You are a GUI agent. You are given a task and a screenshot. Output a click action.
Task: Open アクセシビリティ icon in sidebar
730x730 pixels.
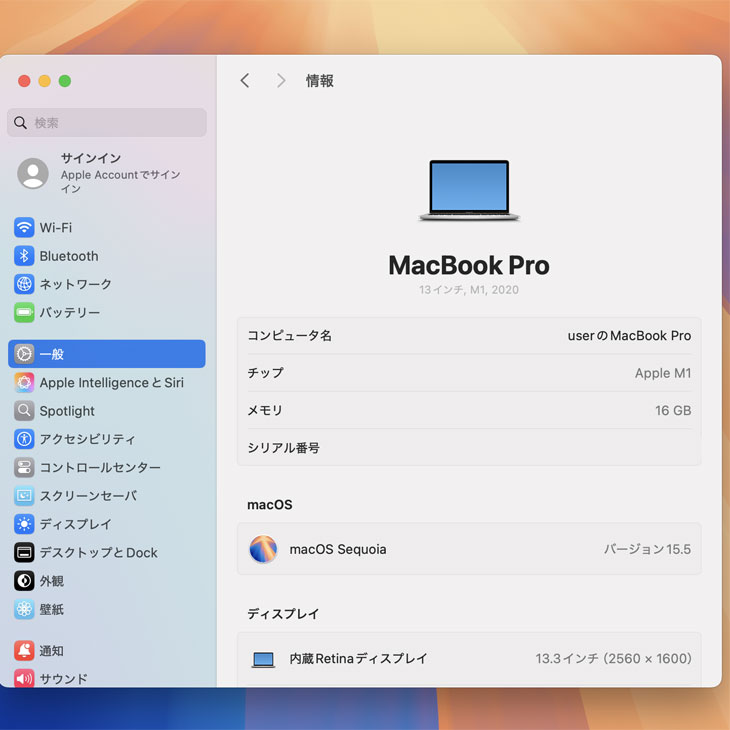24,439
